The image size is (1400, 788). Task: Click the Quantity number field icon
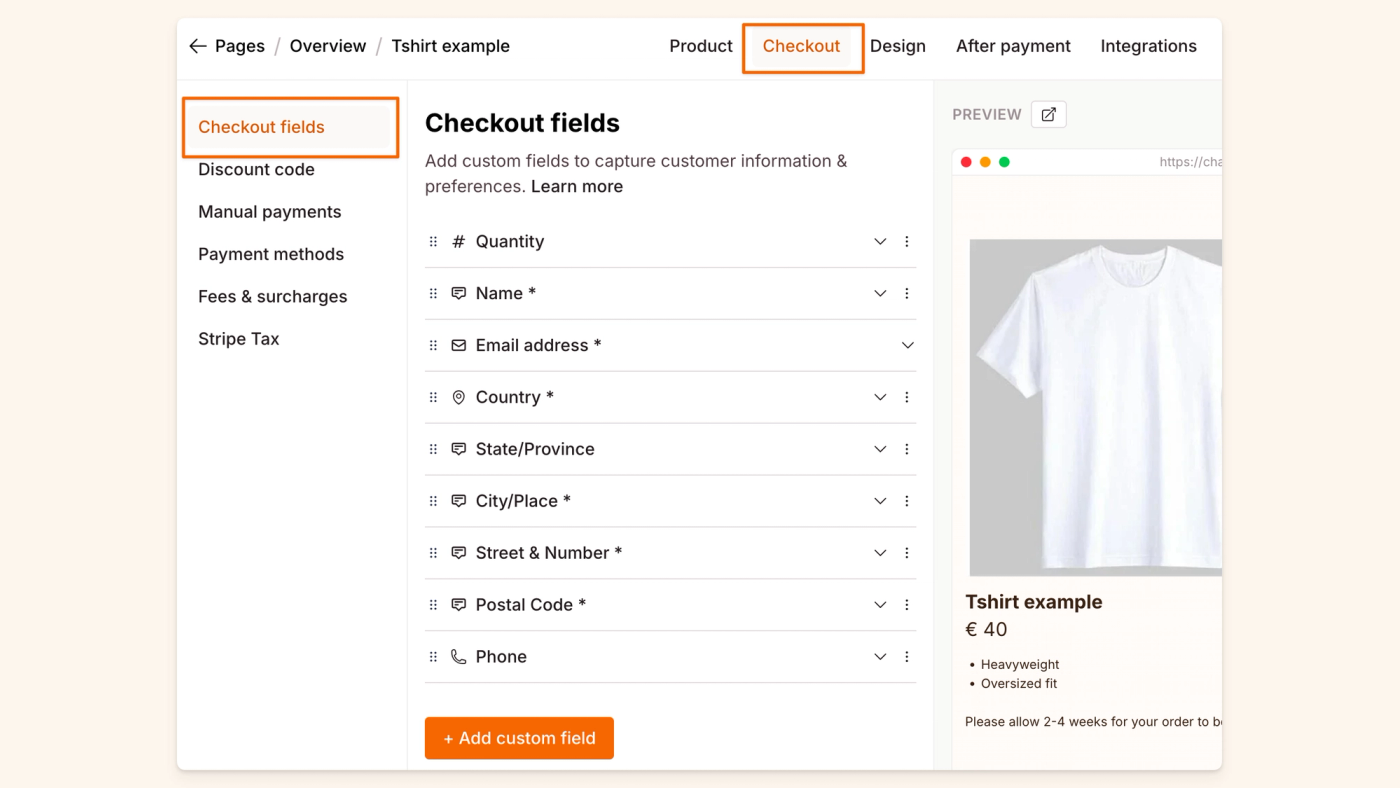(458, 241)
